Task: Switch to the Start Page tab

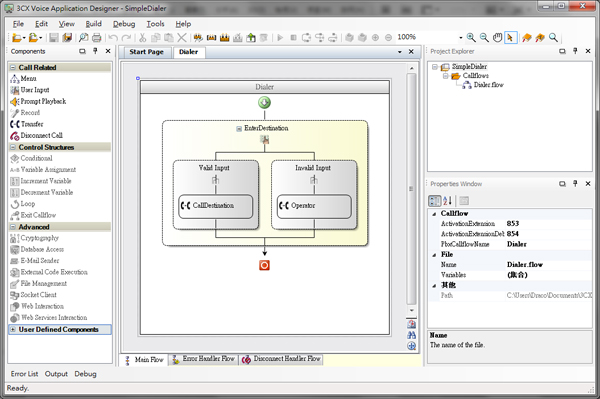Action: click(x=146, y=52)
